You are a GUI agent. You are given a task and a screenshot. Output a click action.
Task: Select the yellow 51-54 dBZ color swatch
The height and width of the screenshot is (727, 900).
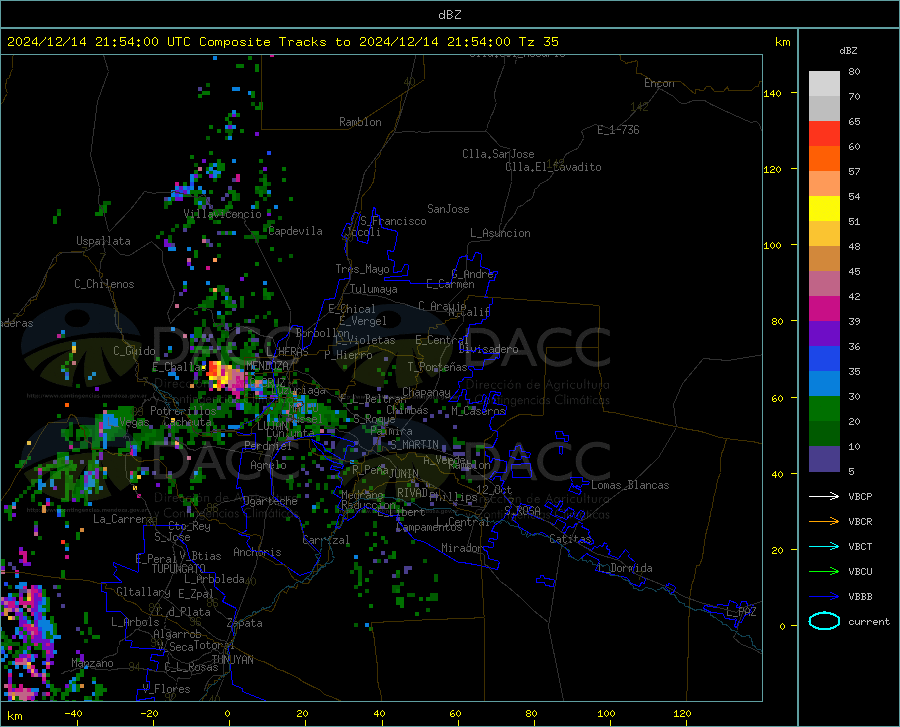(x=824, y=209)
